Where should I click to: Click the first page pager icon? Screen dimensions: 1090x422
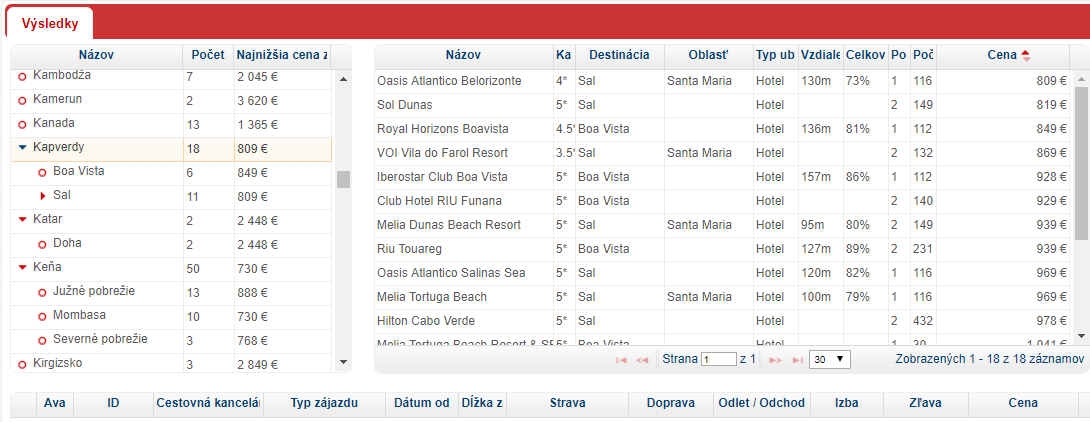tap(622, 359)
